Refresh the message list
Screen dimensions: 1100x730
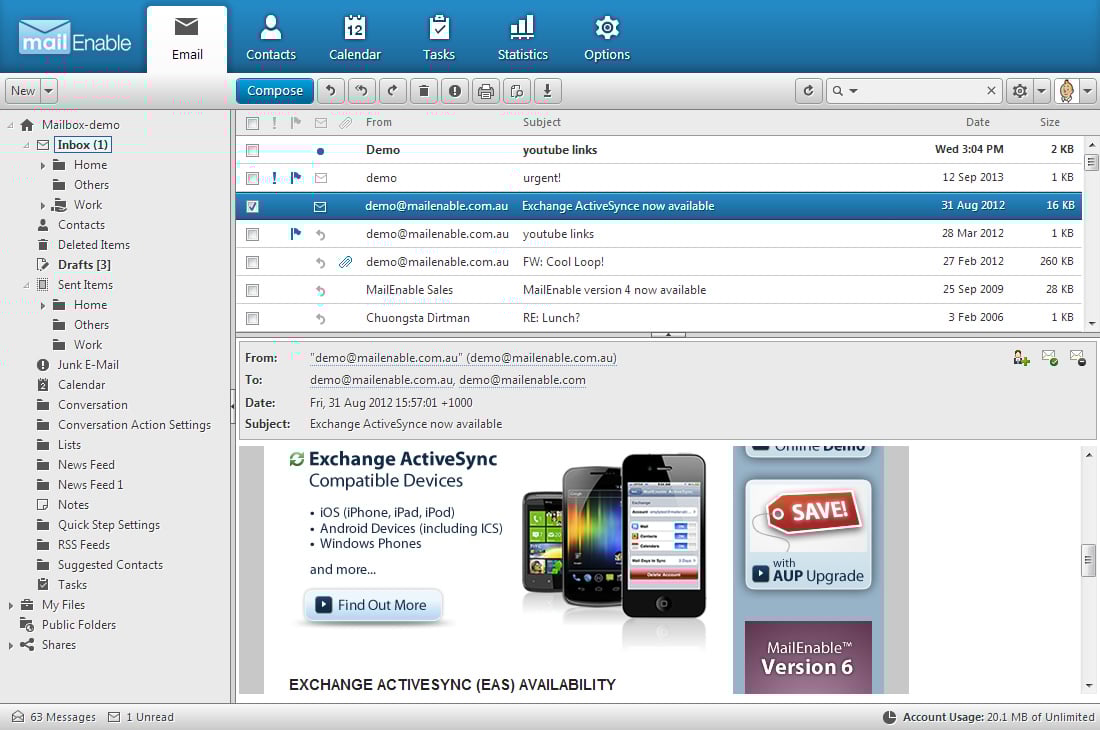click(x=809, y=91)
